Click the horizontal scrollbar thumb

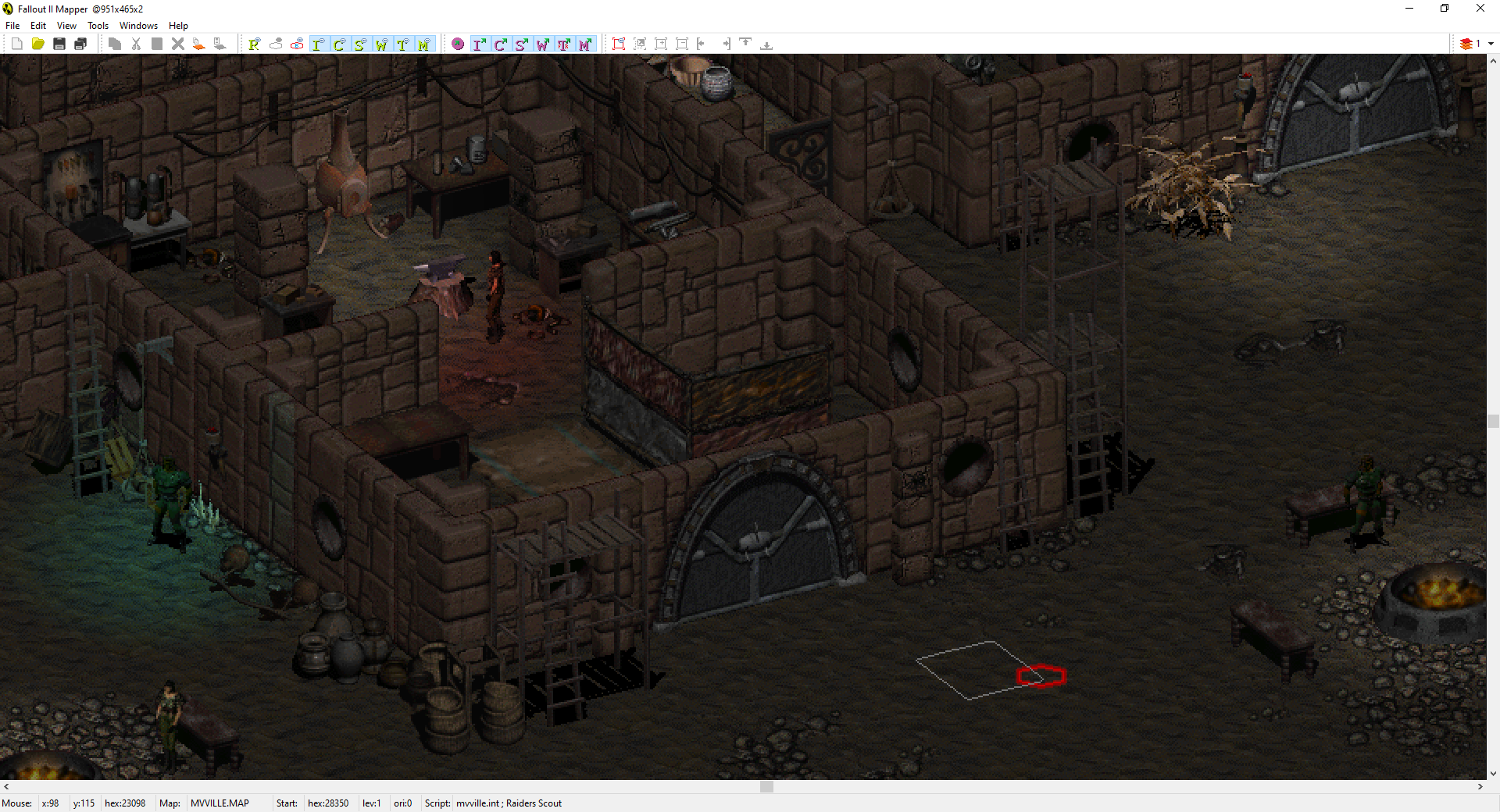pos(766,787)
